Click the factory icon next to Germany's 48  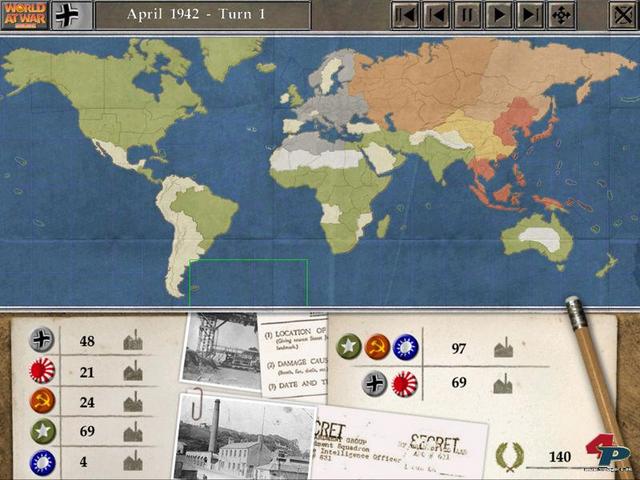pyautogui.click(x=133, y=342)
